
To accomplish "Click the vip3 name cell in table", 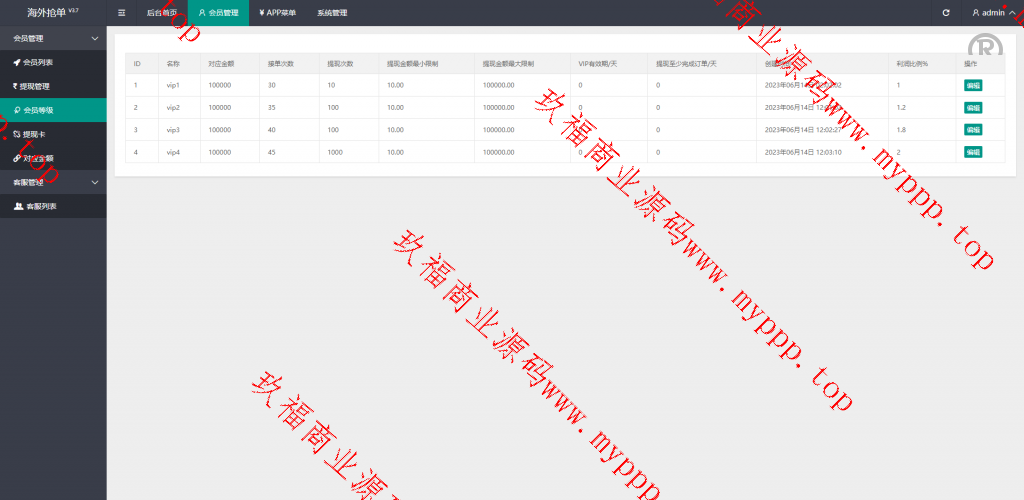I will click(173, 130).
